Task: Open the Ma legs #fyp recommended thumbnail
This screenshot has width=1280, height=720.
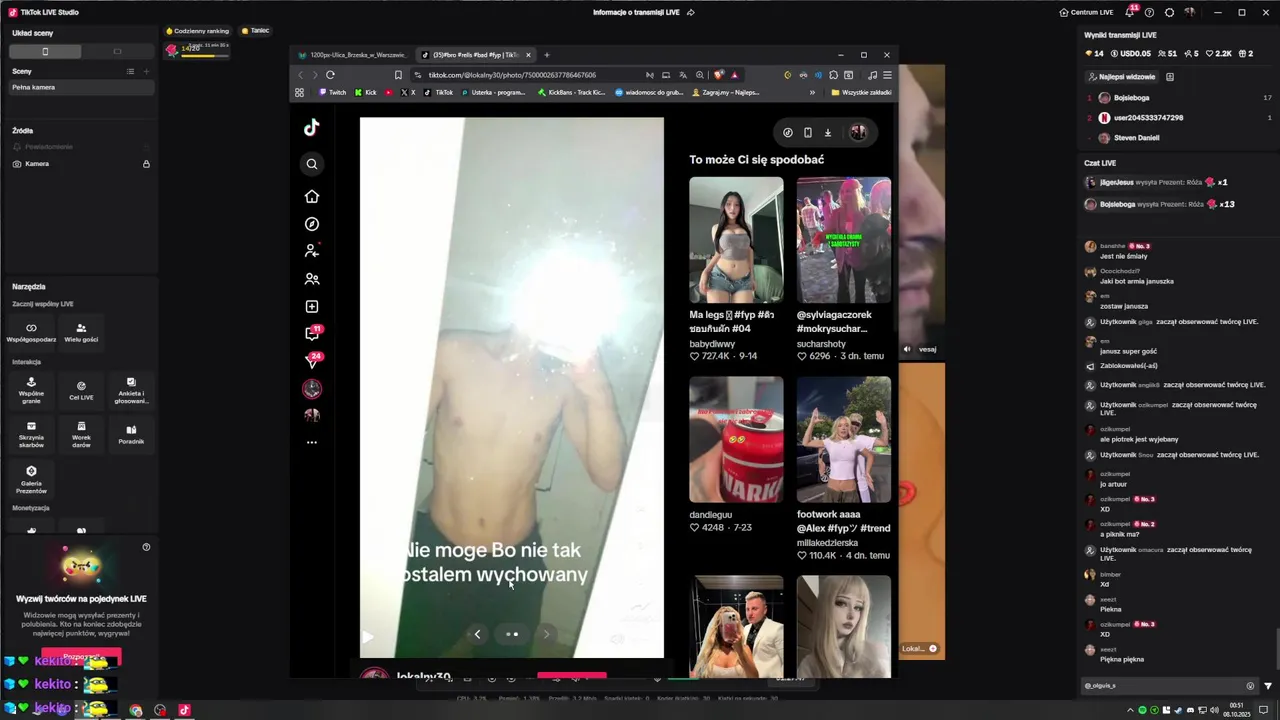Action: pos(736,240)
